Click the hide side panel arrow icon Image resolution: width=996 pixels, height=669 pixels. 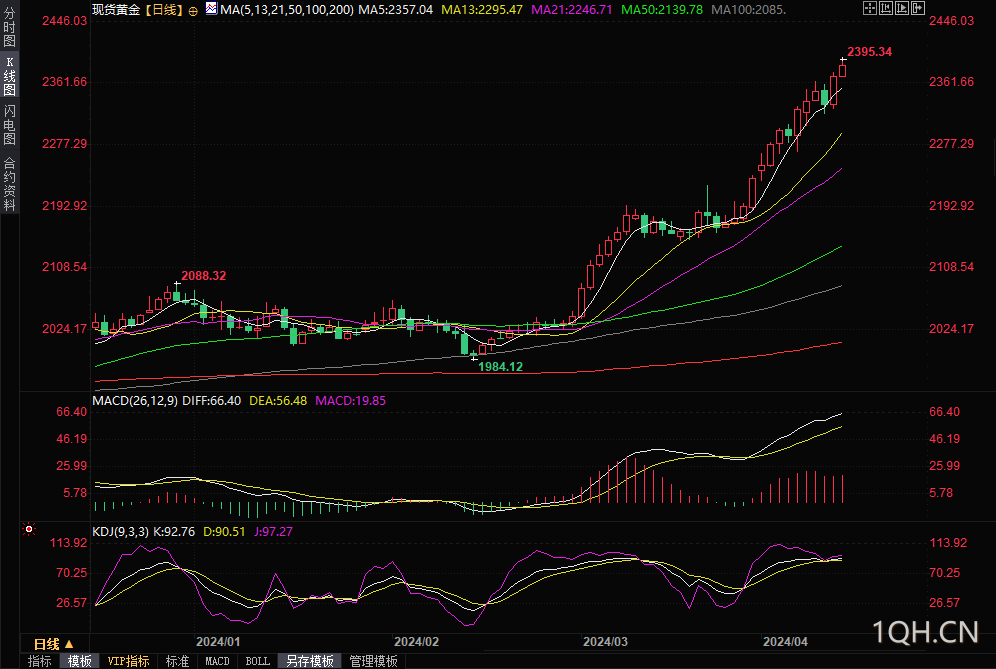(x=918, y=8)
